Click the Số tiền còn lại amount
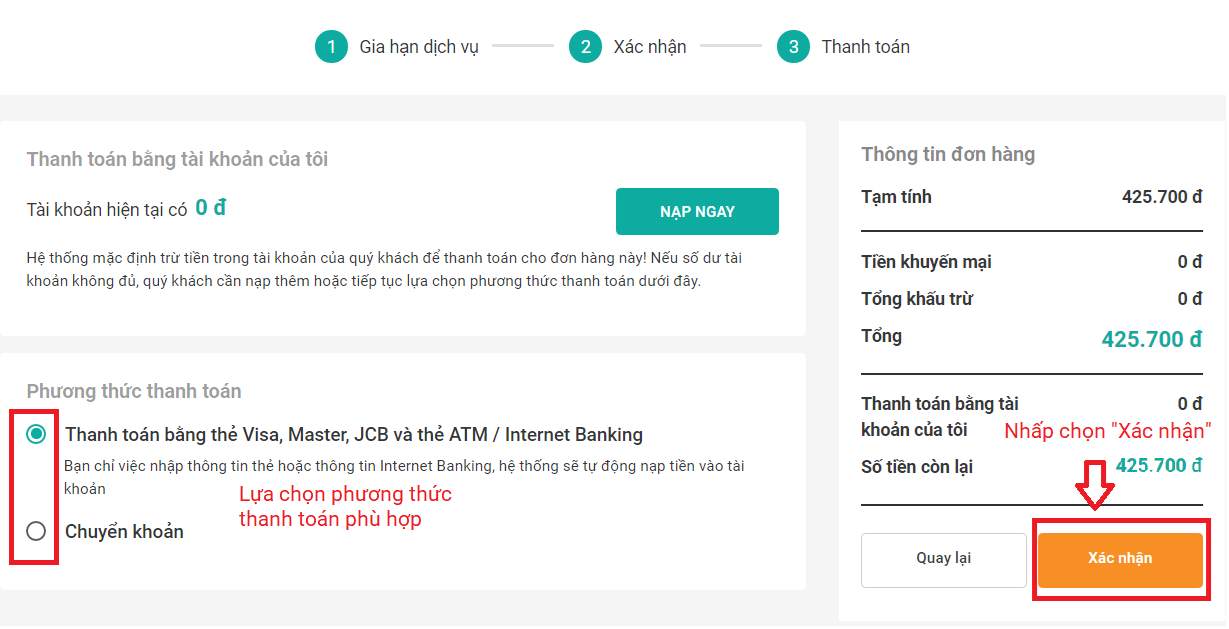Screen dimensions: 1229x629 tap(1159, 466)
